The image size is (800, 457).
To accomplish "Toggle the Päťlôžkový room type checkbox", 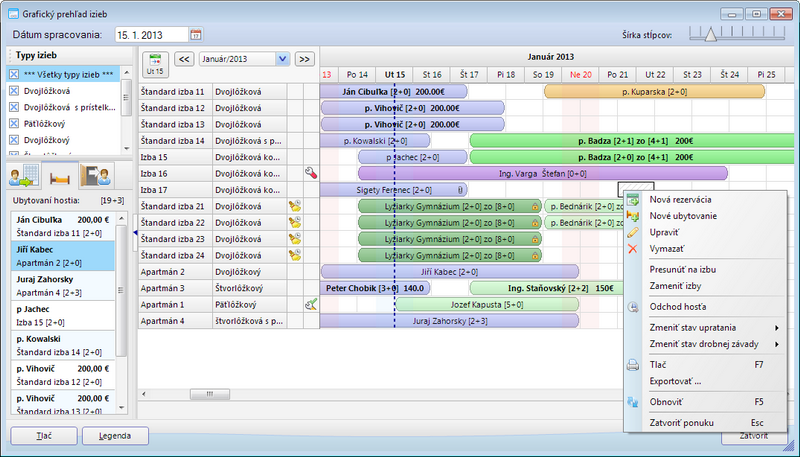I will pos(14,123).
